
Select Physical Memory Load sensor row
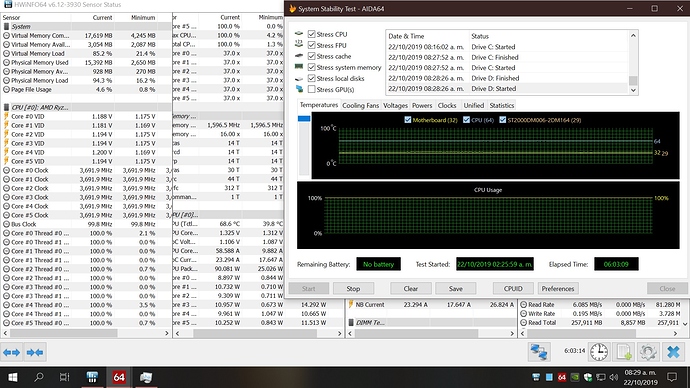click(86, 81)
